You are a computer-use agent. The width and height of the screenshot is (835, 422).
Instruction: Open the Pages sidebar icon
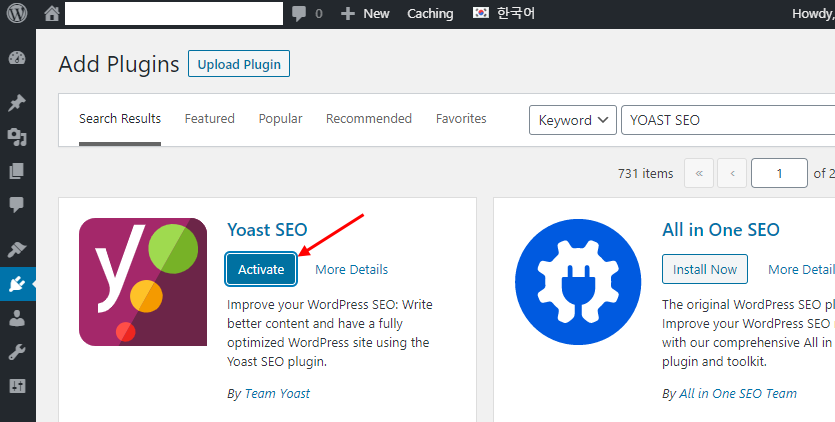[17, 171]
